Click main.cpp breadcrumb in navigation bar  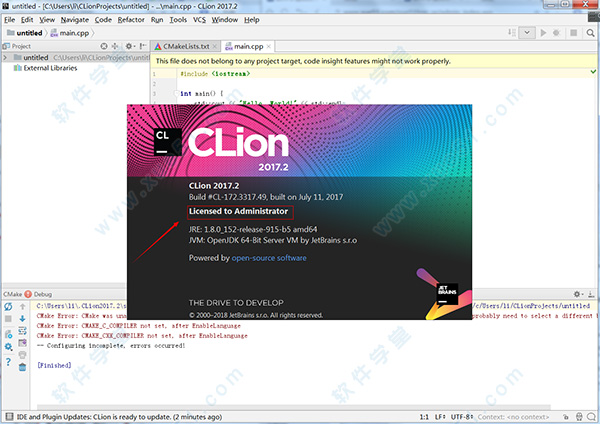(x=70, y=33)
